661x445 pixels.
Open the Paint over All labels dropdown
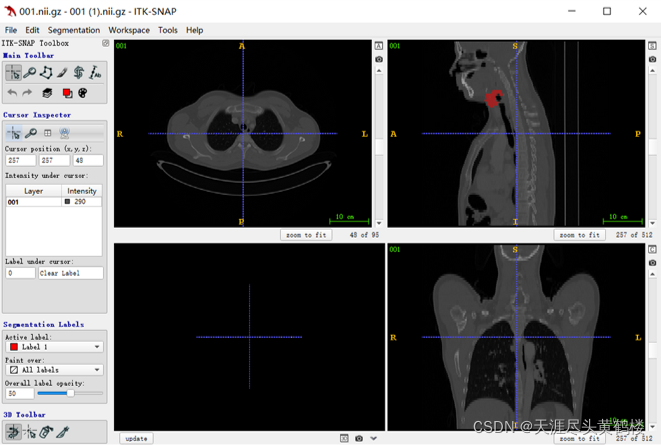54,370
